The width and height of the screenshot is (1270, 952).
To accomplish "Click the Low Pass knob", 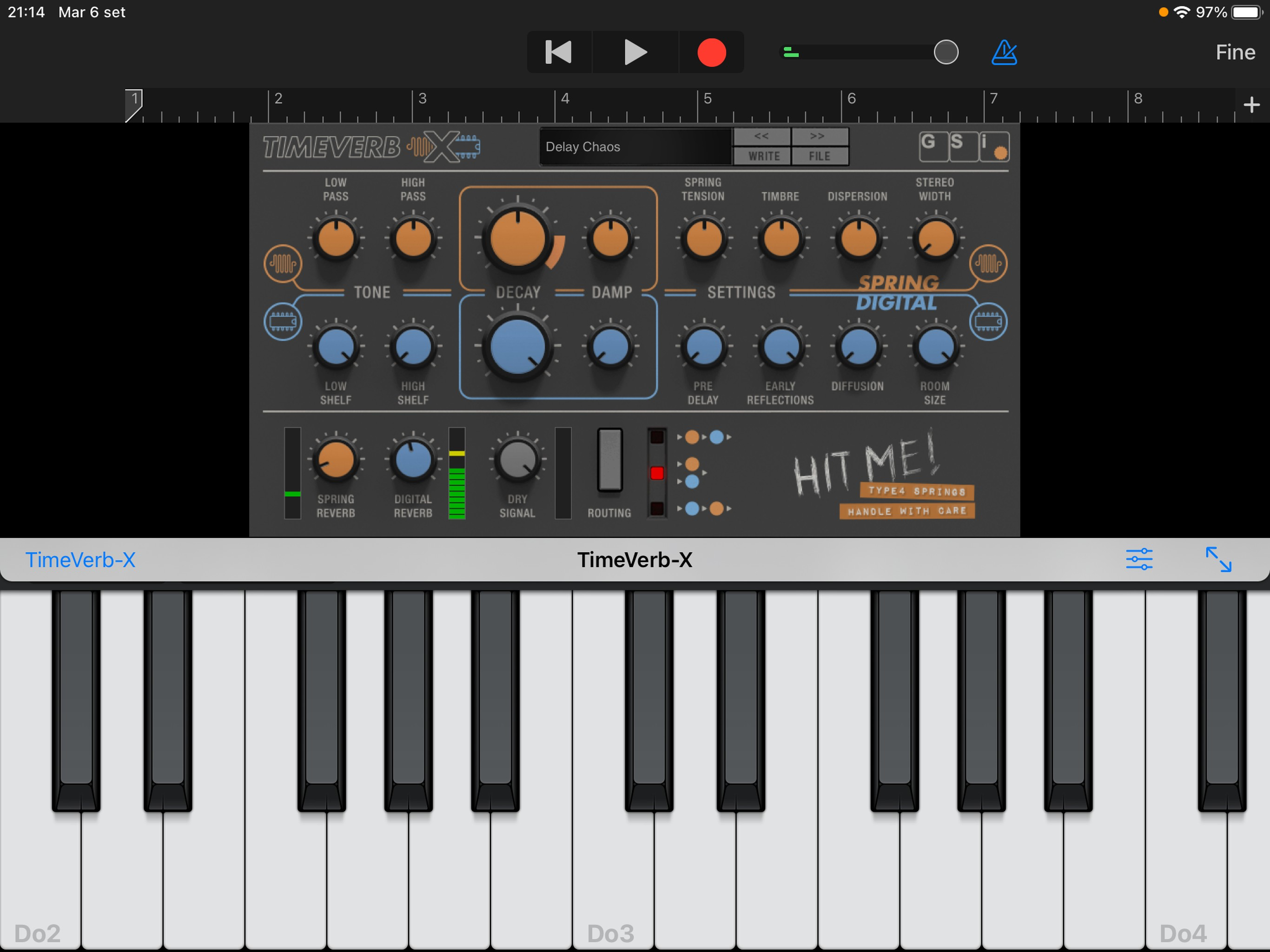I will pyautogui.click(x=336, y=238).
